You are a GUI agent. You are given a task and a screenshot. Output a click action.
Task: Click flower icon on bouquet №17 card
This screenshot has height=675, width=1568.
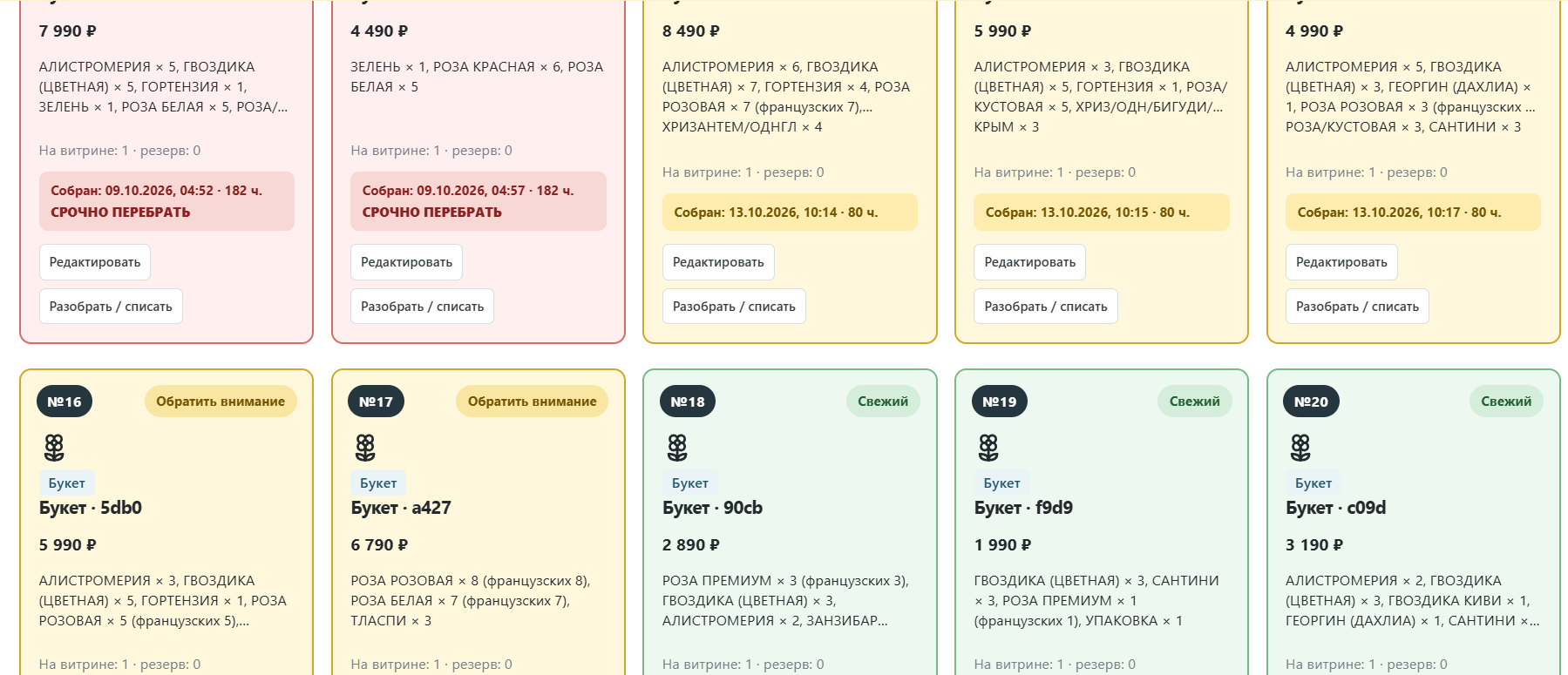(x=365, y=448)
